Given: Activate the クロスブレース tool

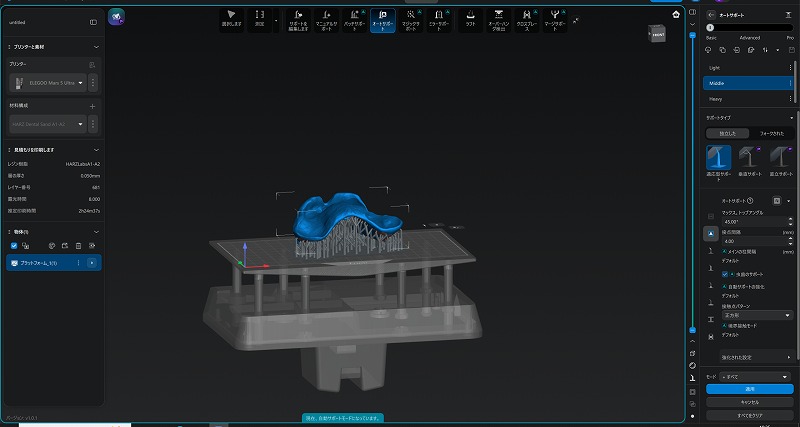Looking at the screenshot, I should tap(528, 20).
